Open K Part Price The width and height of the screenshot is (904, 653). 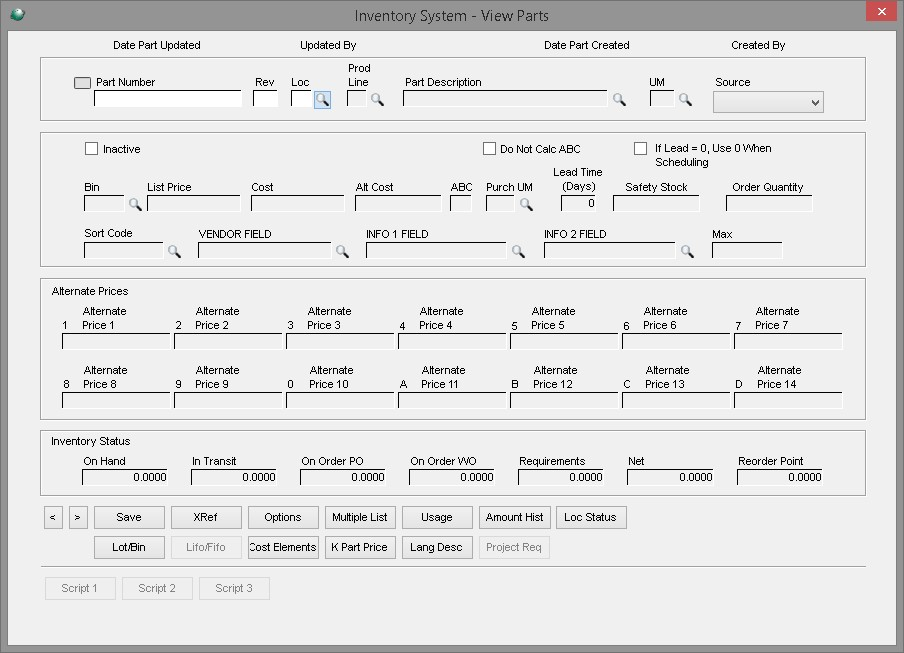point(360,548)
